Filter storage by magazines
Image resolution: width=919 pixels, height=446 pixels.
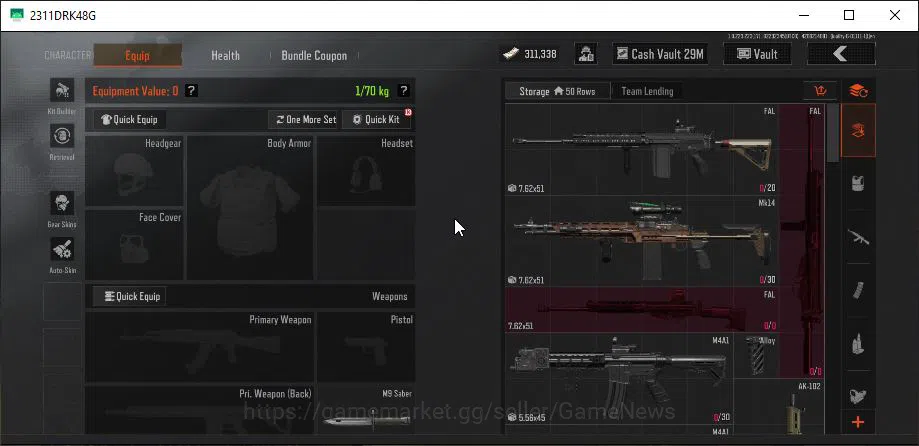tap(859, 291)
